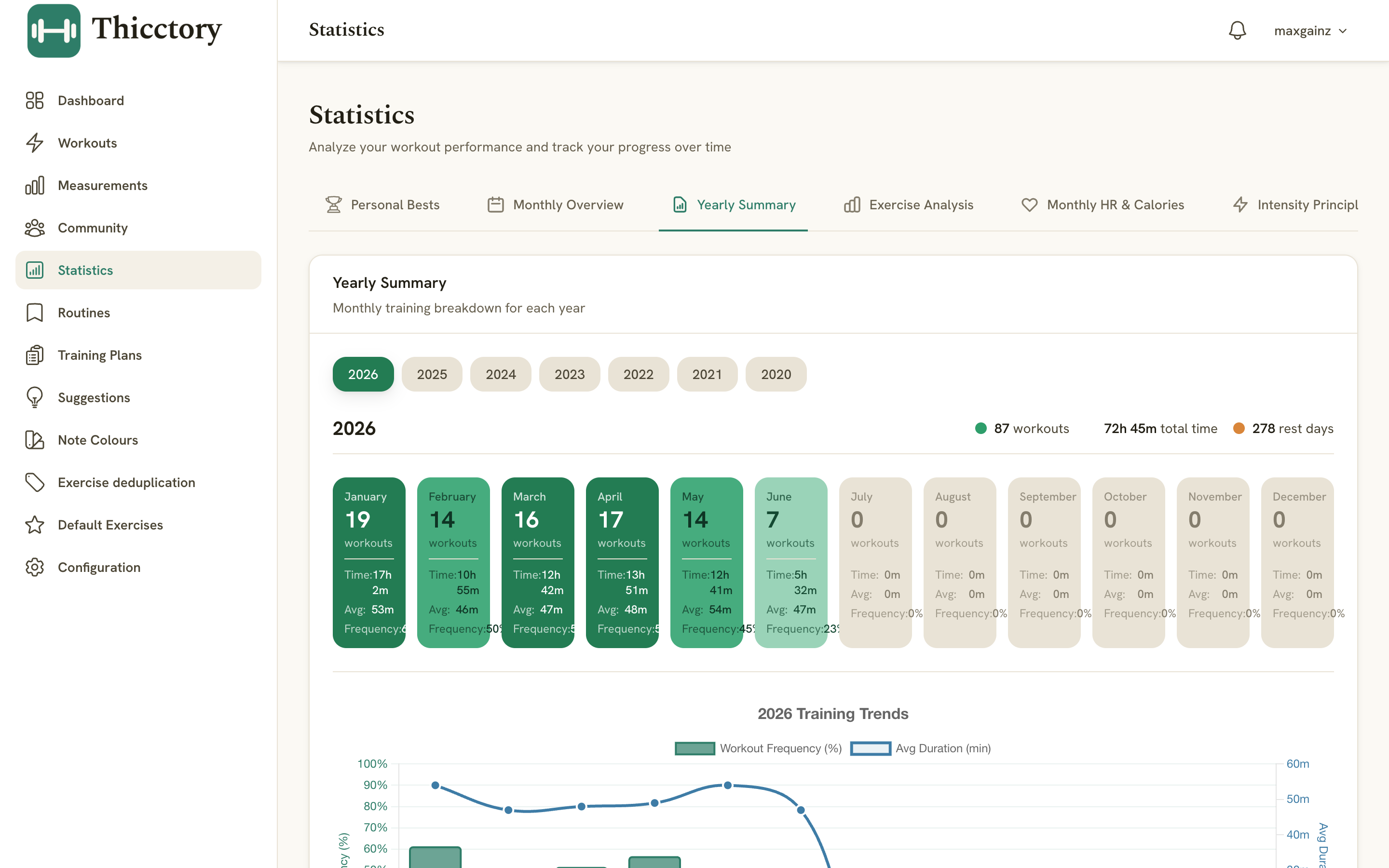Click the Note Colours palette icon

pyautogui.click(x=34, y=440)
